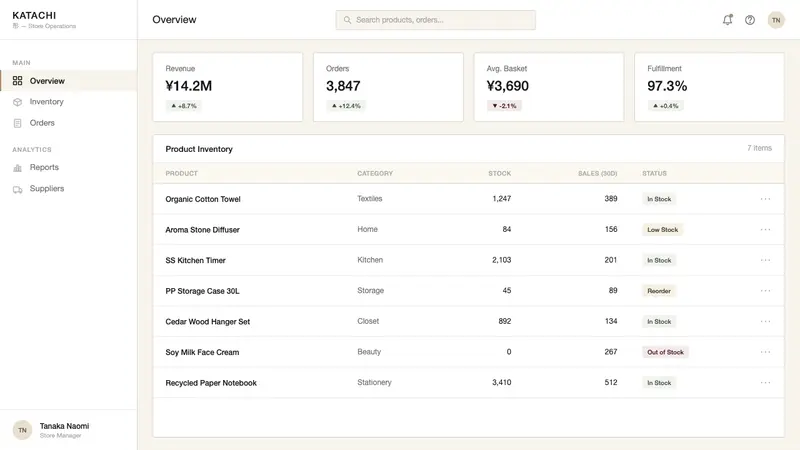Open Reports under Analytics
The width and height of the screenshot is (800, 450).
pos(68,167)
